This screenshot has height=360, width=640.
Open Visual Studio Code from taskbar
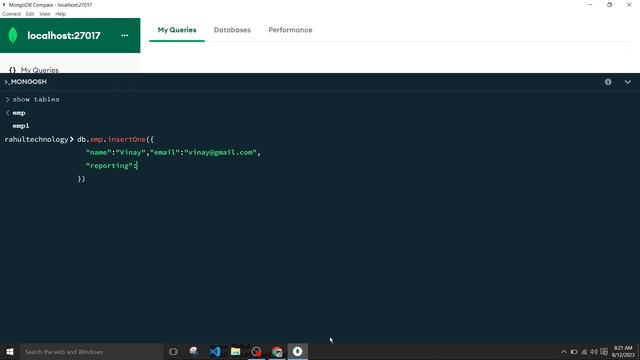[215, 351]
